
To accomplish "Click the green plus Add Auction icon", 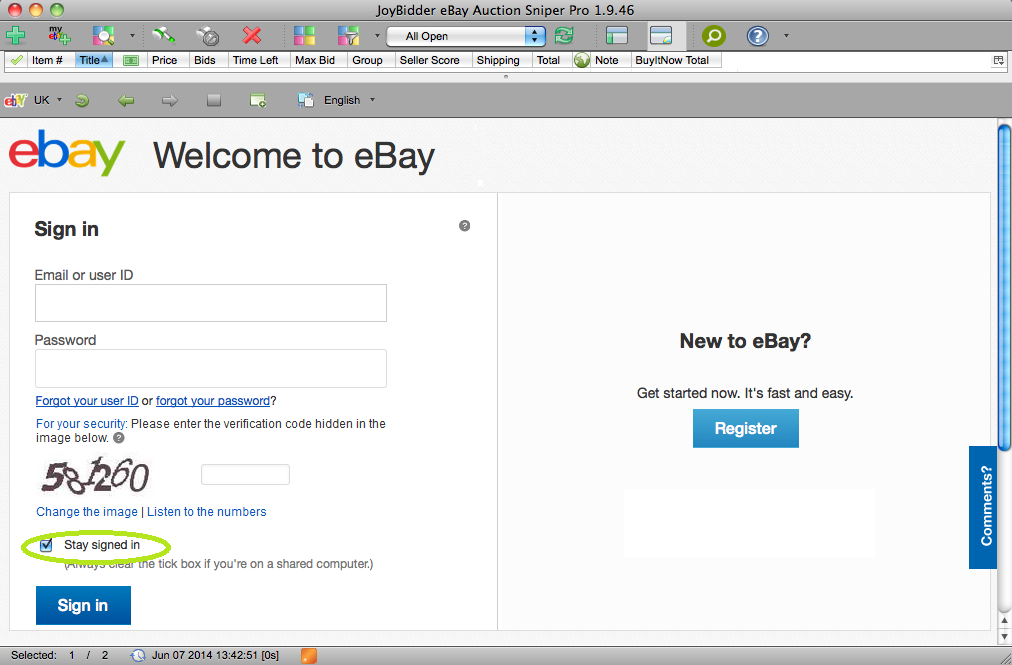I will click(16, 34).
